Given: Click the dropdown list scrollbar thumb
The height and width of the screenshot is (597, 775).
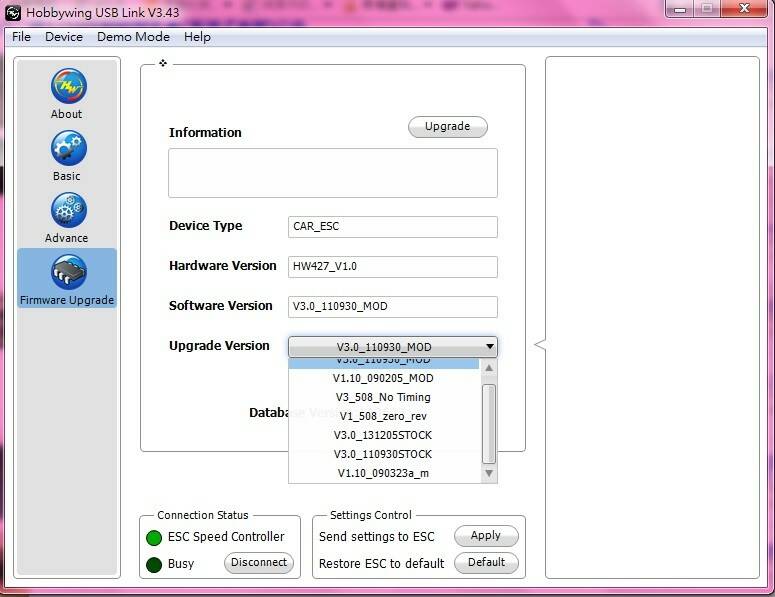Looking at the screenshot, I should tap(489, 424).
